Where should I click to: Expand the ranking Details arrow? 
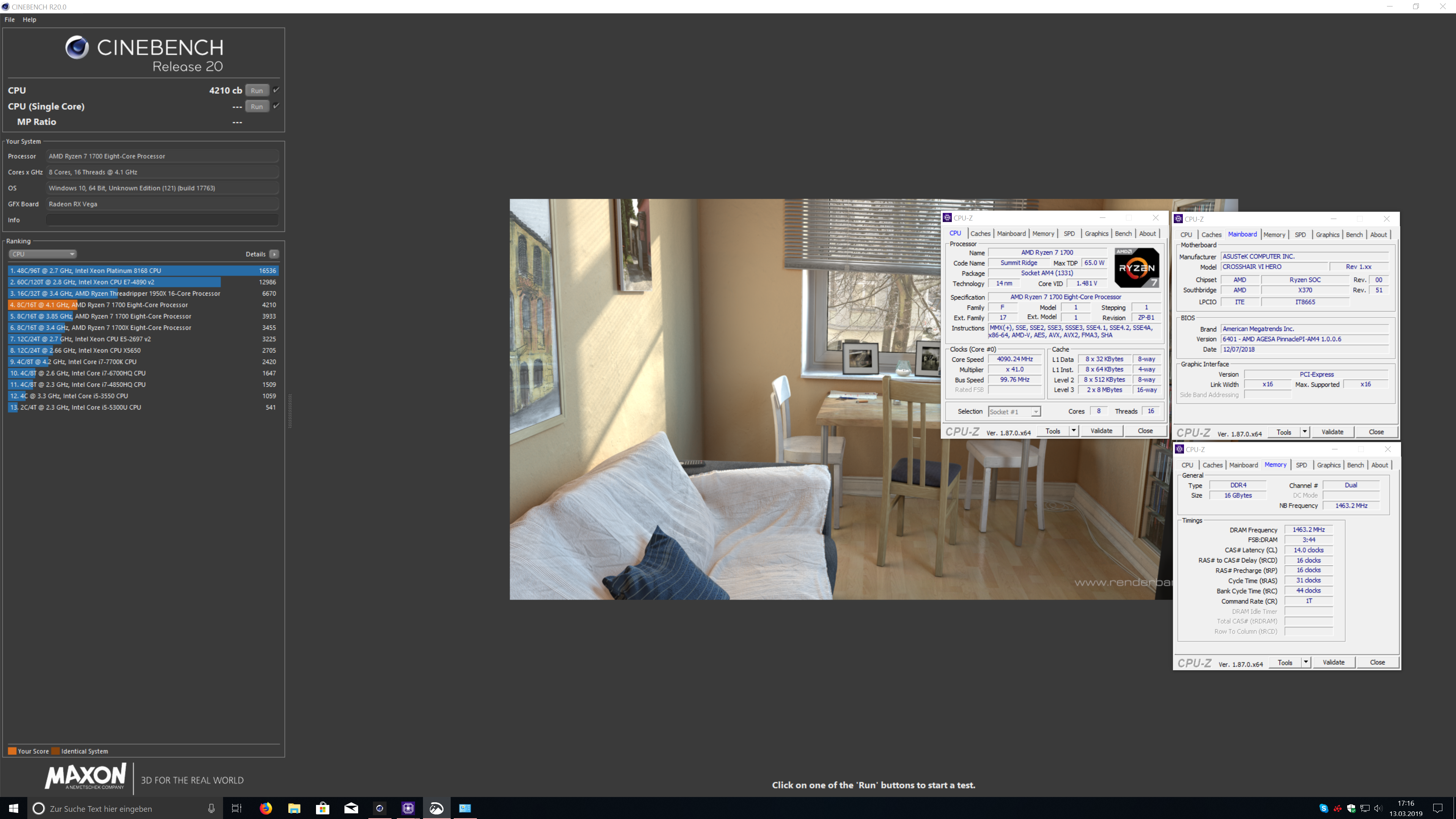pyautogui.click(x=274, y=254)
